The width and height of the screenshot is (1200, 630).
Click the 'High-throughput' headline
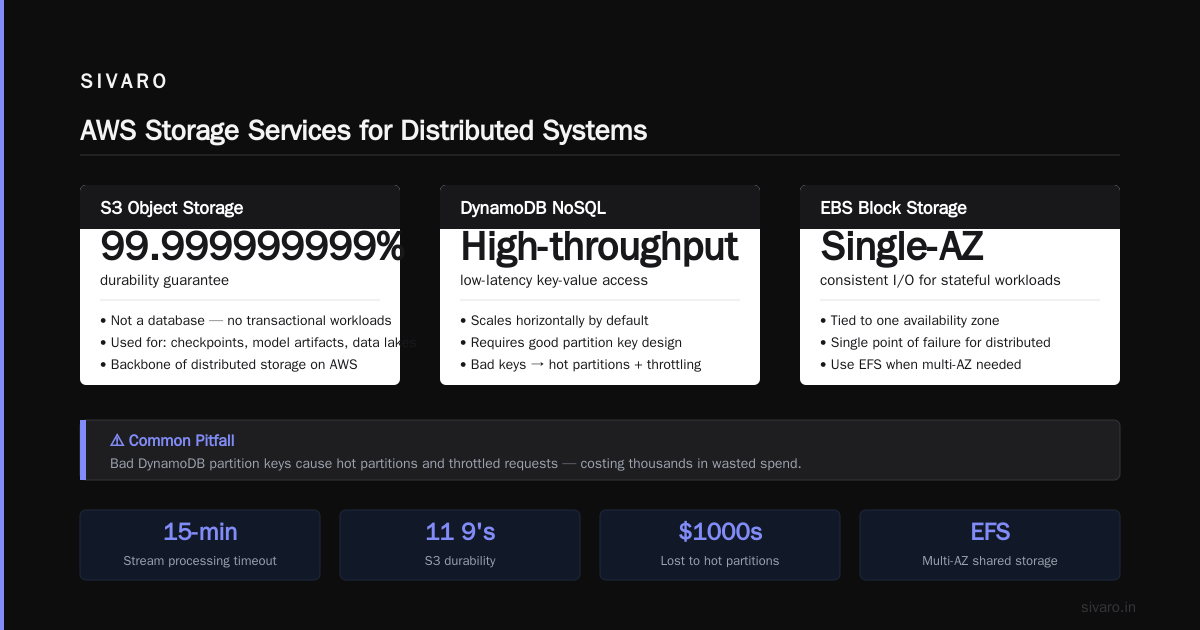pos(599,247)
